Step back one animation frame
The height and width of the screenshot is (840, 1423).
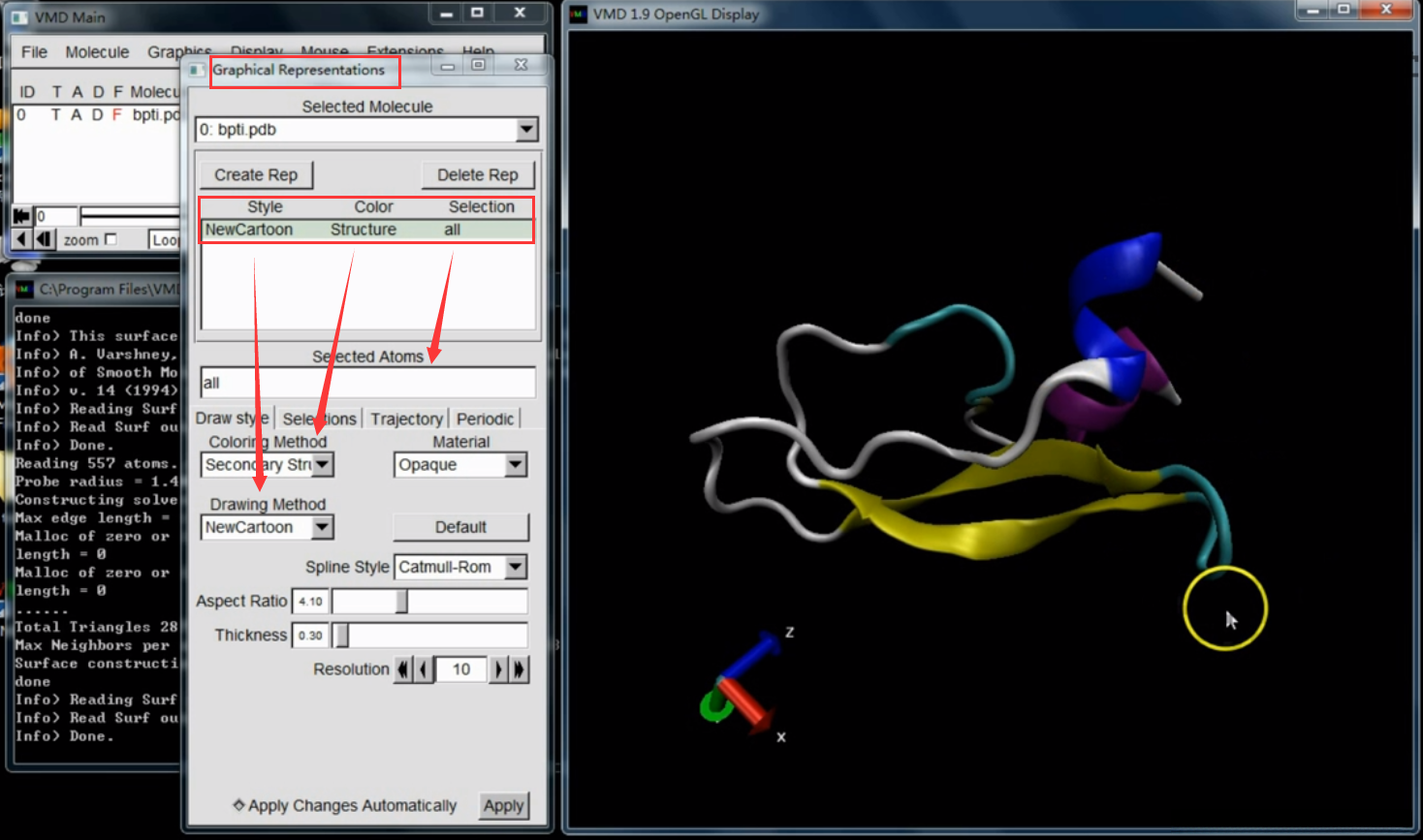coord(43,239)
